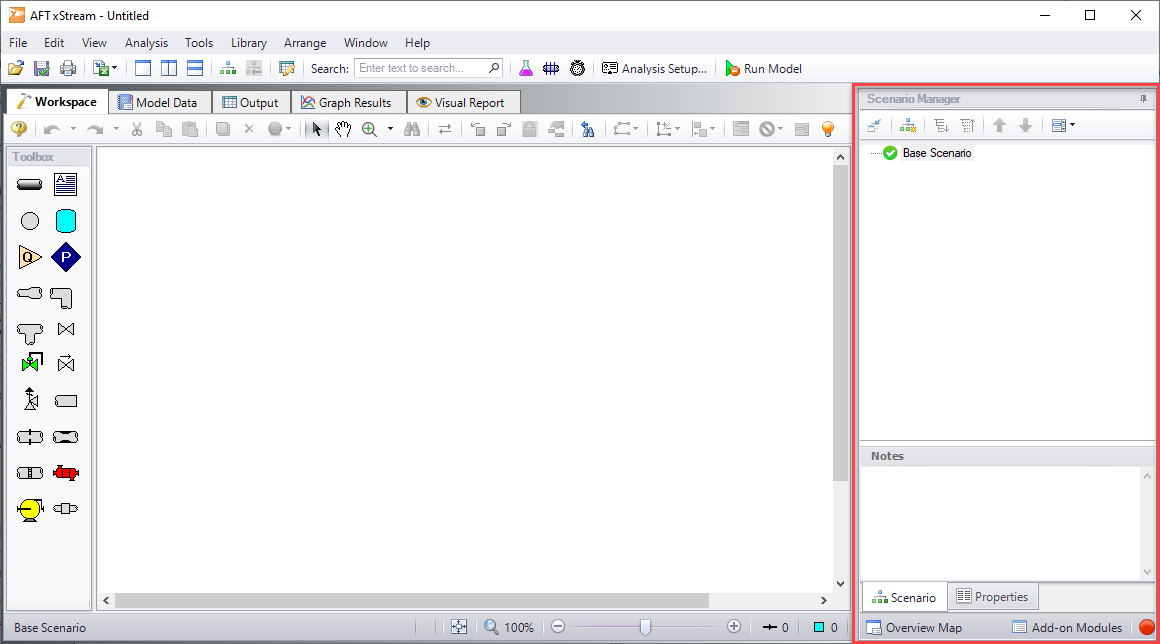Open the Add-on Modules panel
Image resolution: width=1160 pixels, height=644 pixels.
[1067, 628]
